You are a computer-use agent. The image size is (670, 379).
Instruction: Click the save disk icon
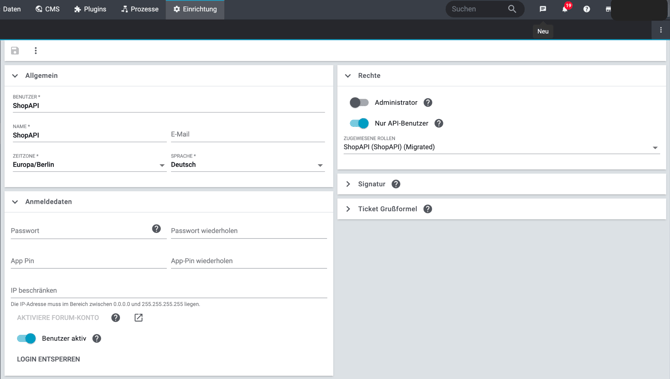tap(15, 51)
